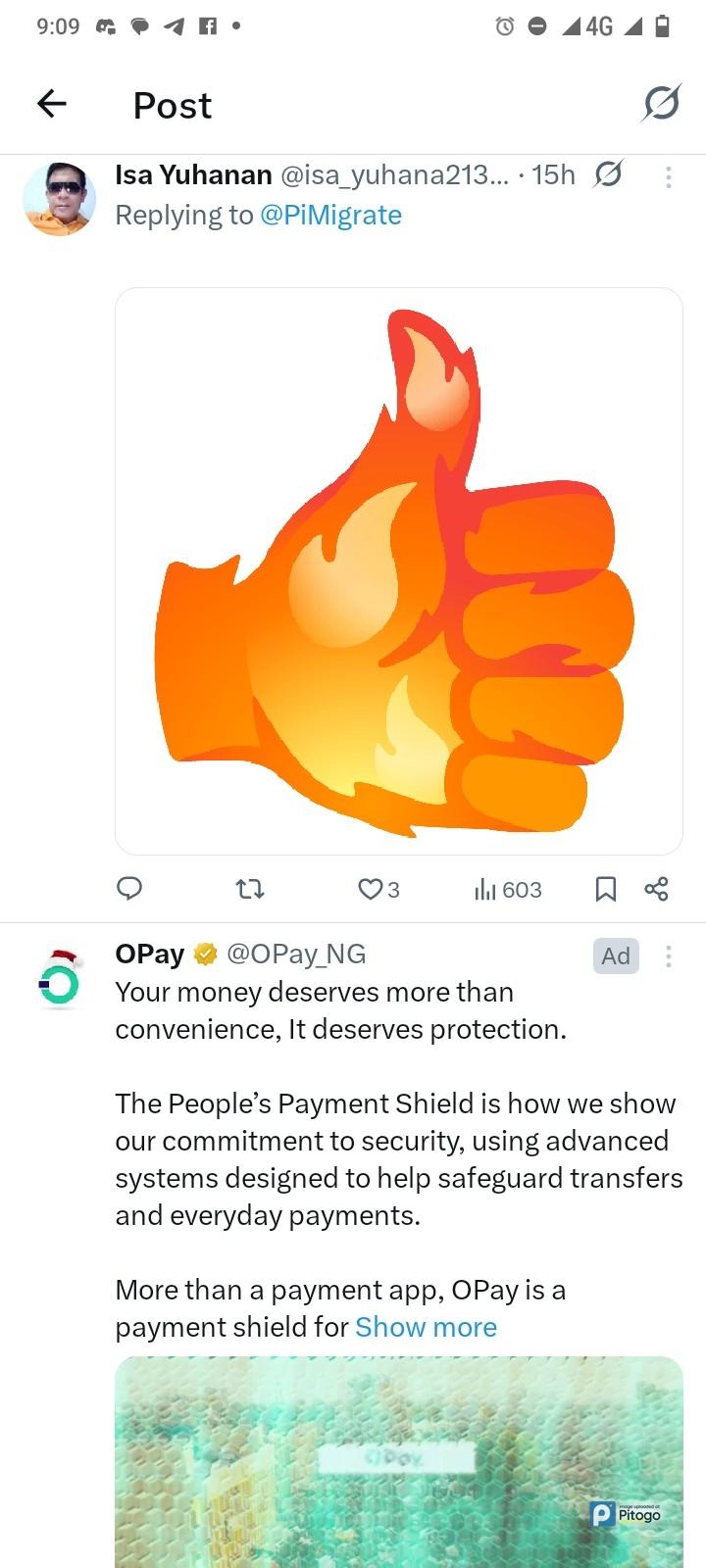Image resolution: width=706 pixels, height=1568 pixels.
Task: Open the OPay profile avatar
Action: pyautogui.click(x=59, y=979)
